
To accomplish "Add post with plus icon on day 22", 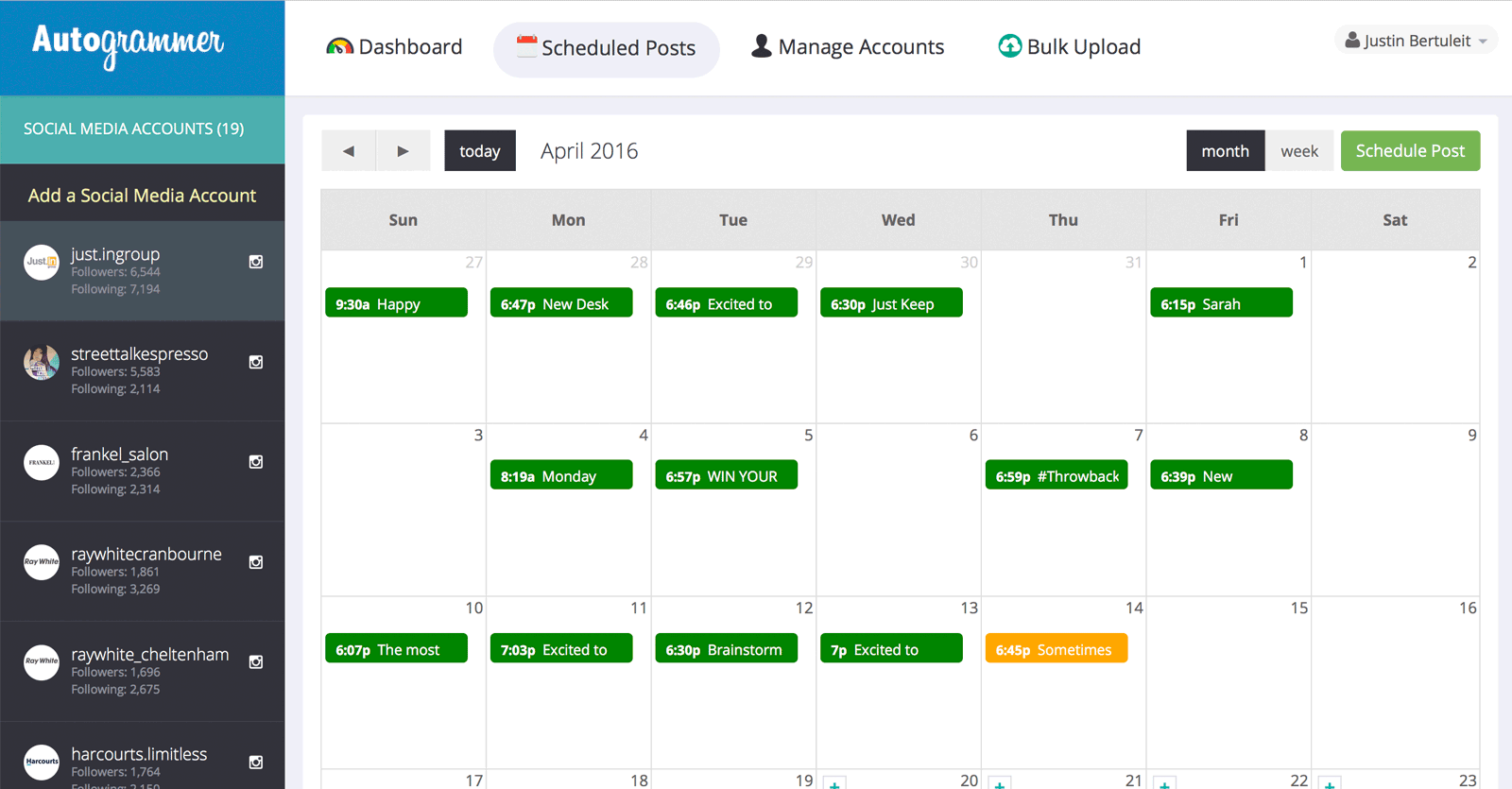I will click(1164, 784).
